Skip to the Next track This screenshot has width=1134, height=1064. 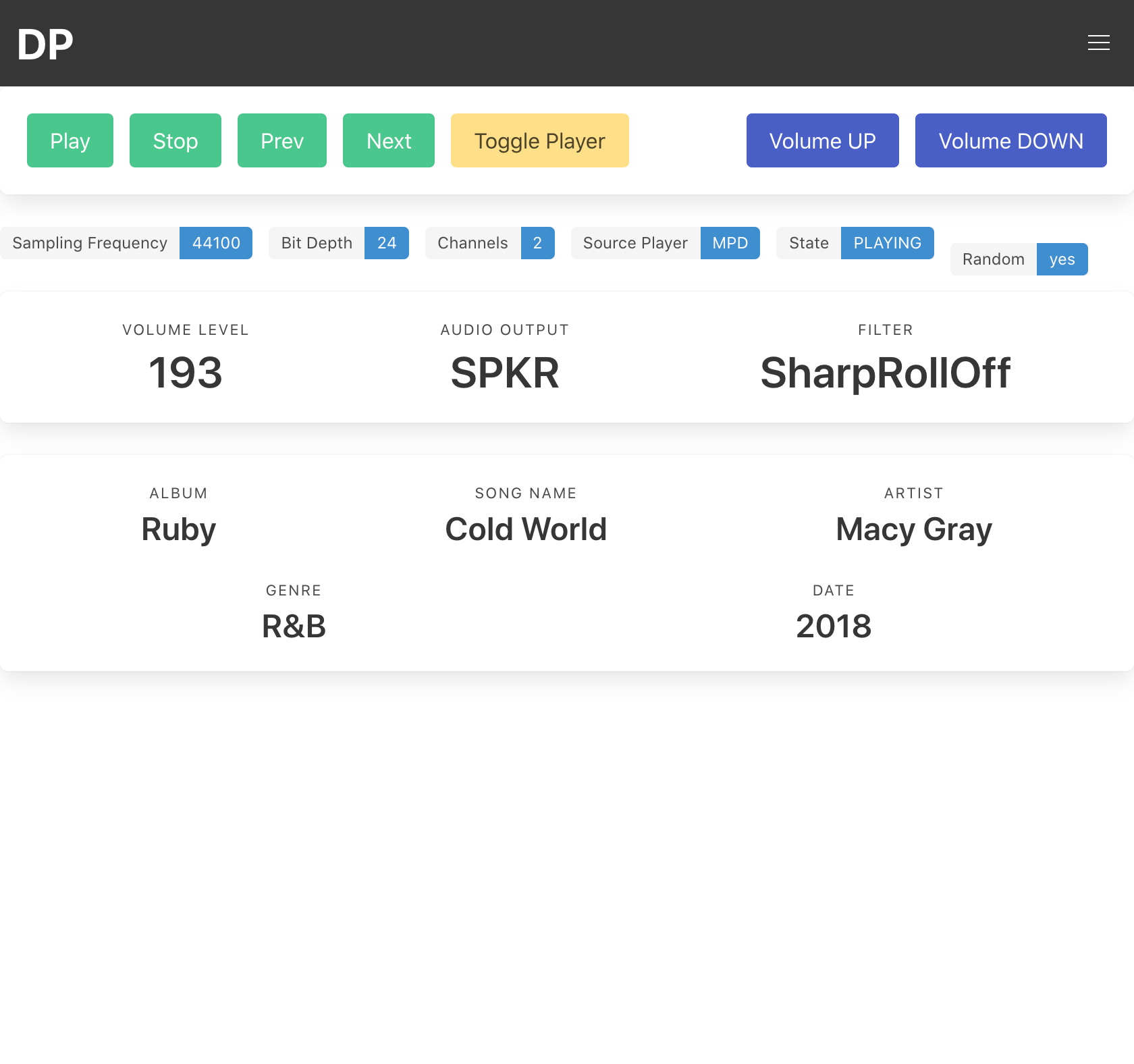389,140
